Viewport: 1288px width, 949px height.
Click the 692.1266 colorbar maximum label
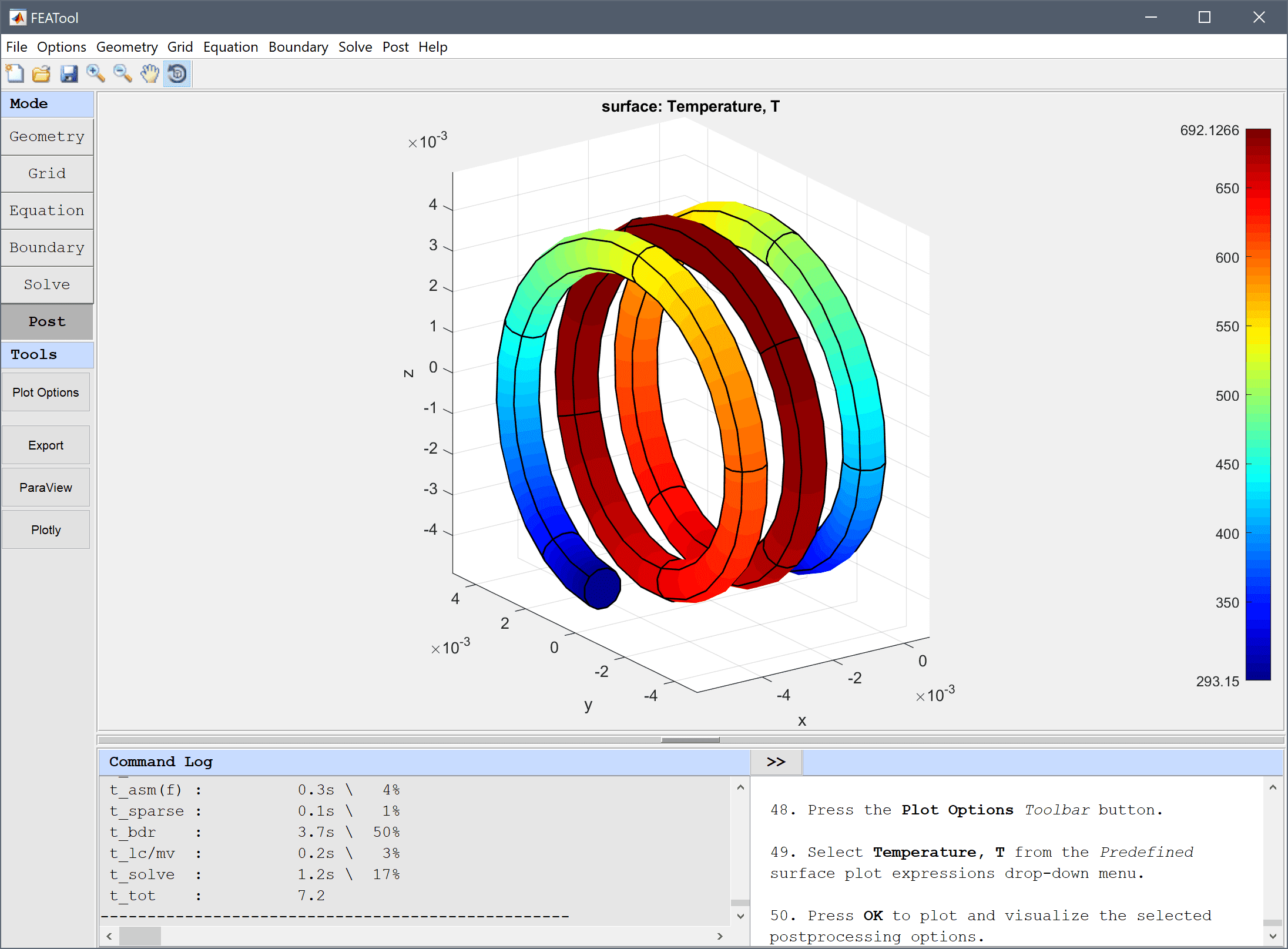click(x=1209, y=130)
